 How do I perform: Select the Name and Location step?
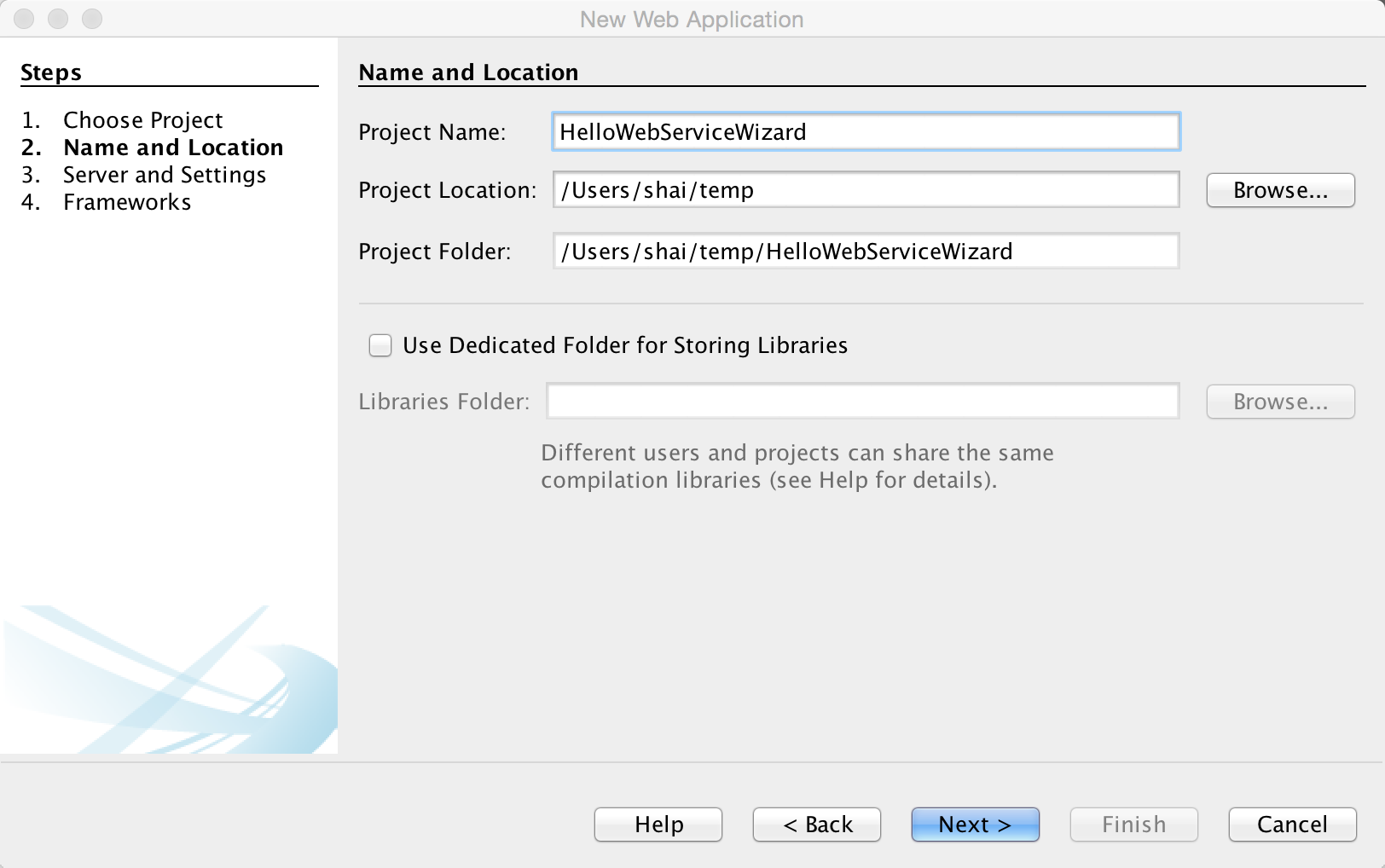(173, 148)
